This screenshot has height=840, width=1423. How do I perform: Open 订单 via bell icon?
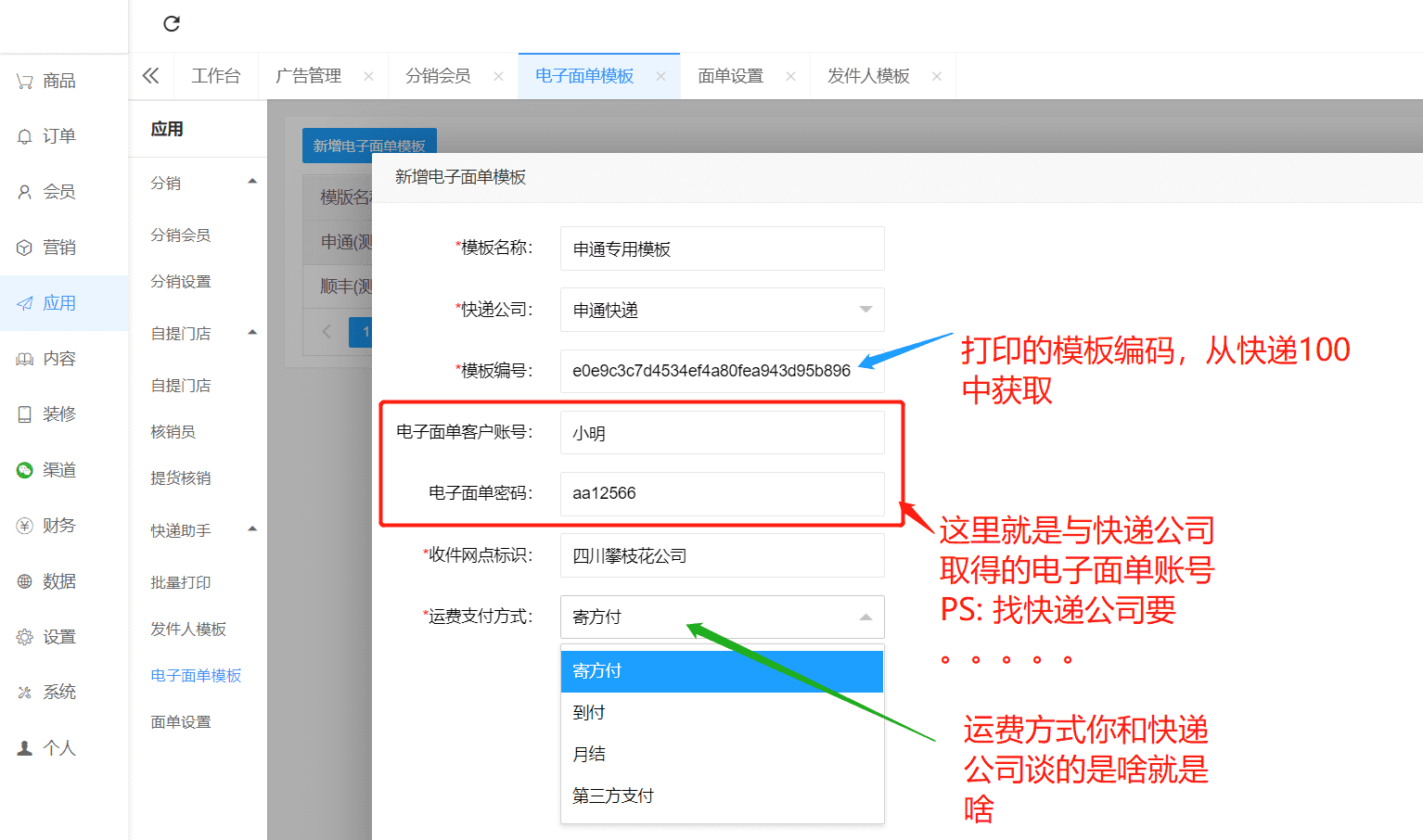pyautogui.click(x=25, y=137)
